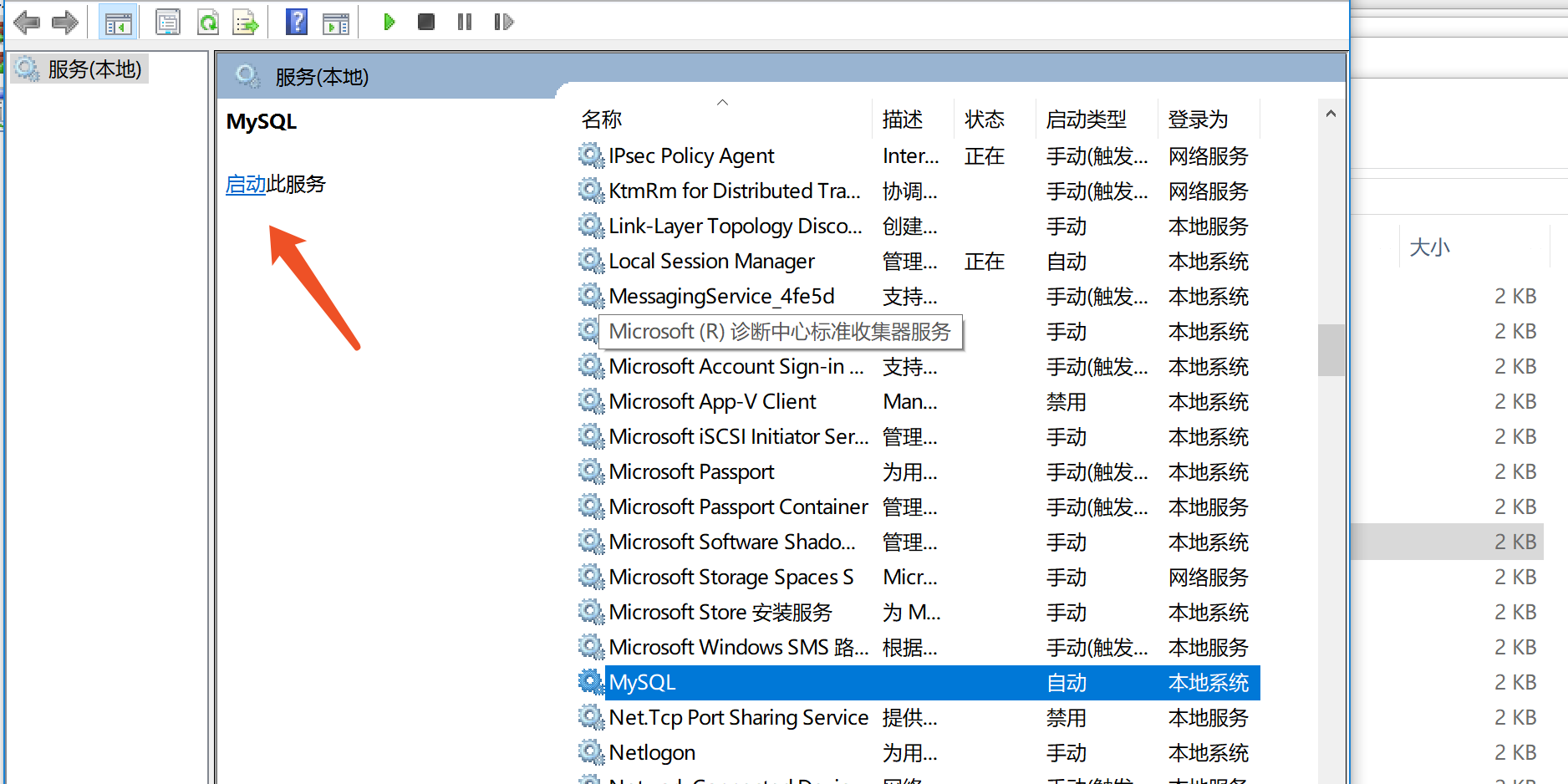Sort by the 名称 column header
Image resolution: width=1568 pixels, height=784 pixels.
pos(601,120)
